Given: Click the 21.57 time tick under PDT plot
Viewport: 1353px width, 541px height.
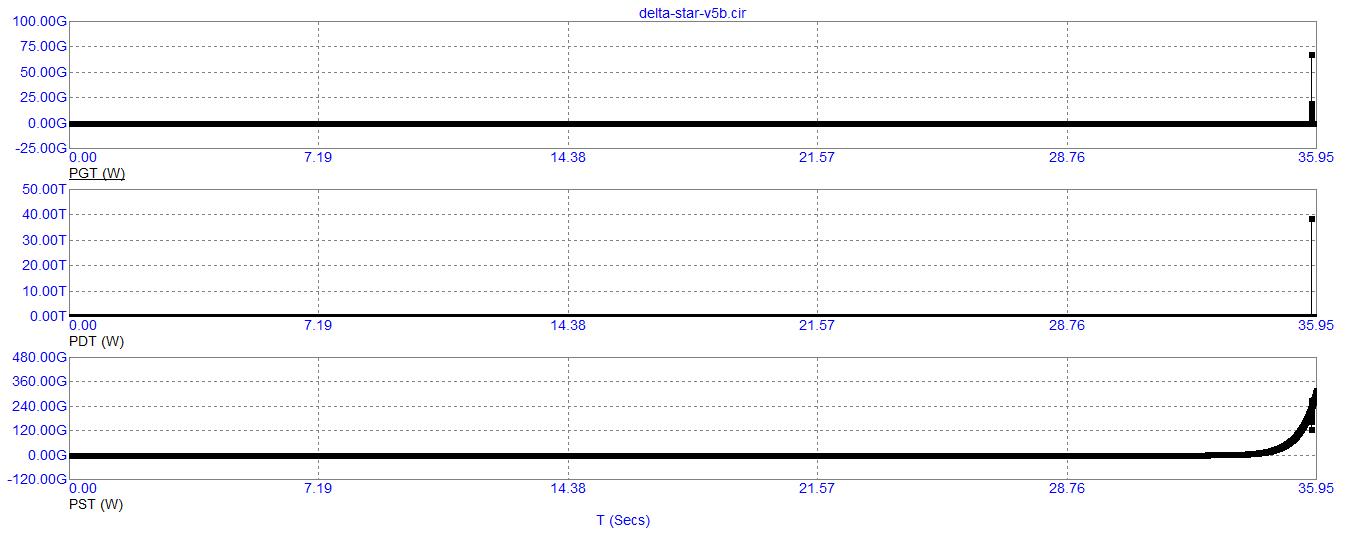Looking at the screenshot, I should pyautogui.click(x=816, y=325).
